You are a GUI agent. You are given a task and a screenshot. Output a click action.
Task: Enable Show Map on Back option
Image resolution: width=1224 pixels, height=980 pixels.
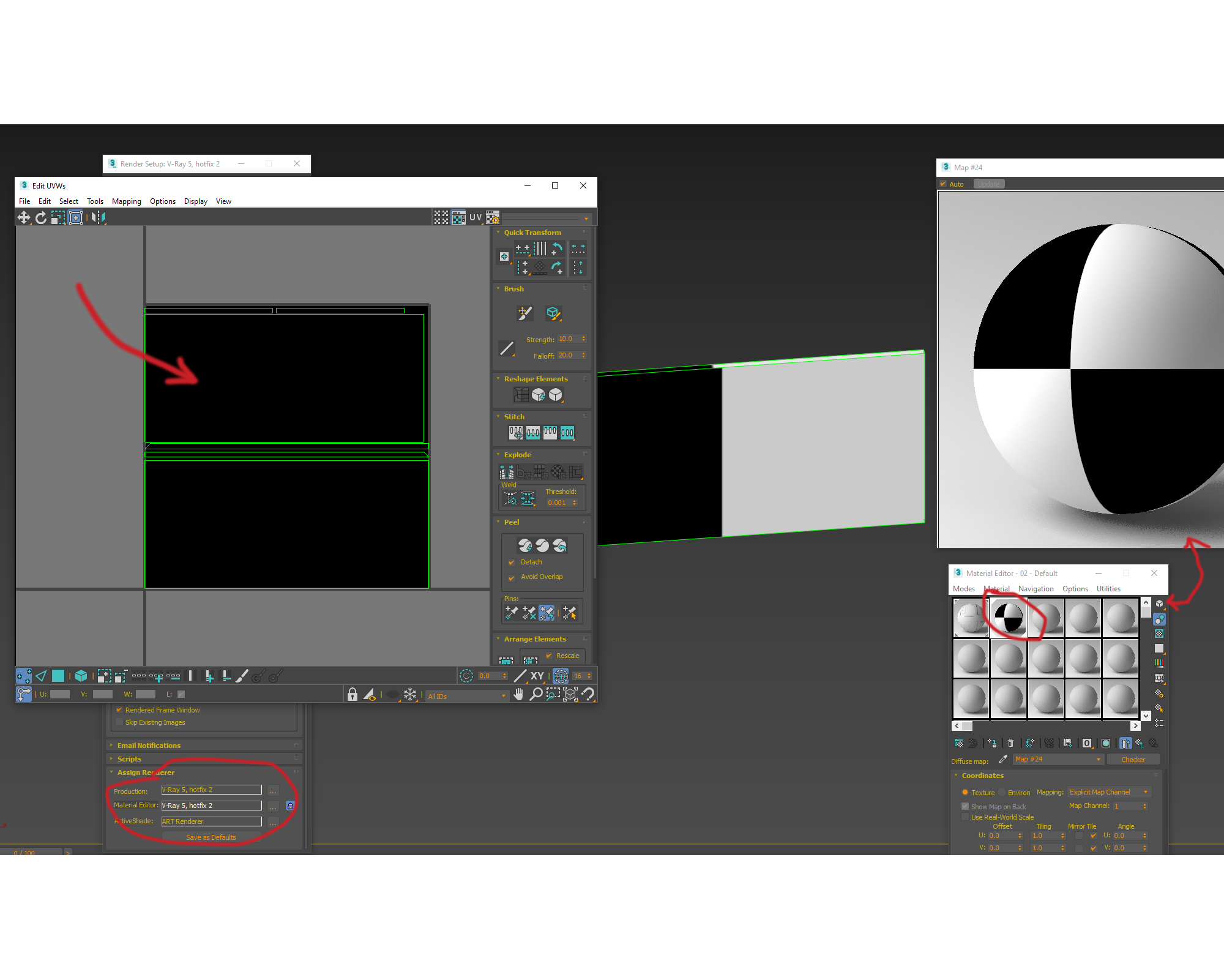point(965,806)
